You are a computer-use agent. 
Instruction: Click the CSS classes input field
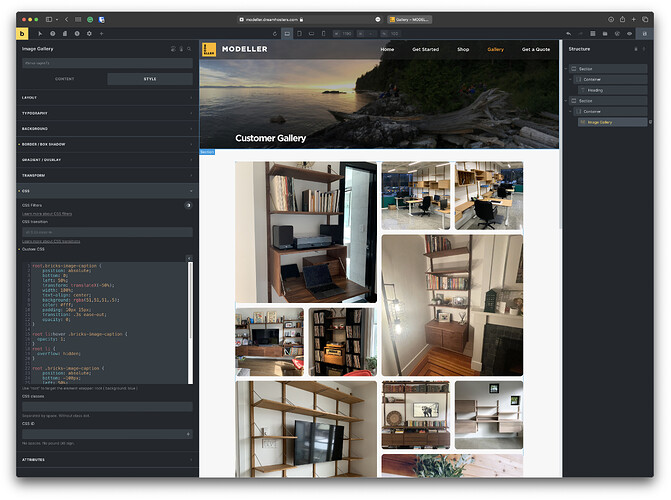[107, 406]
